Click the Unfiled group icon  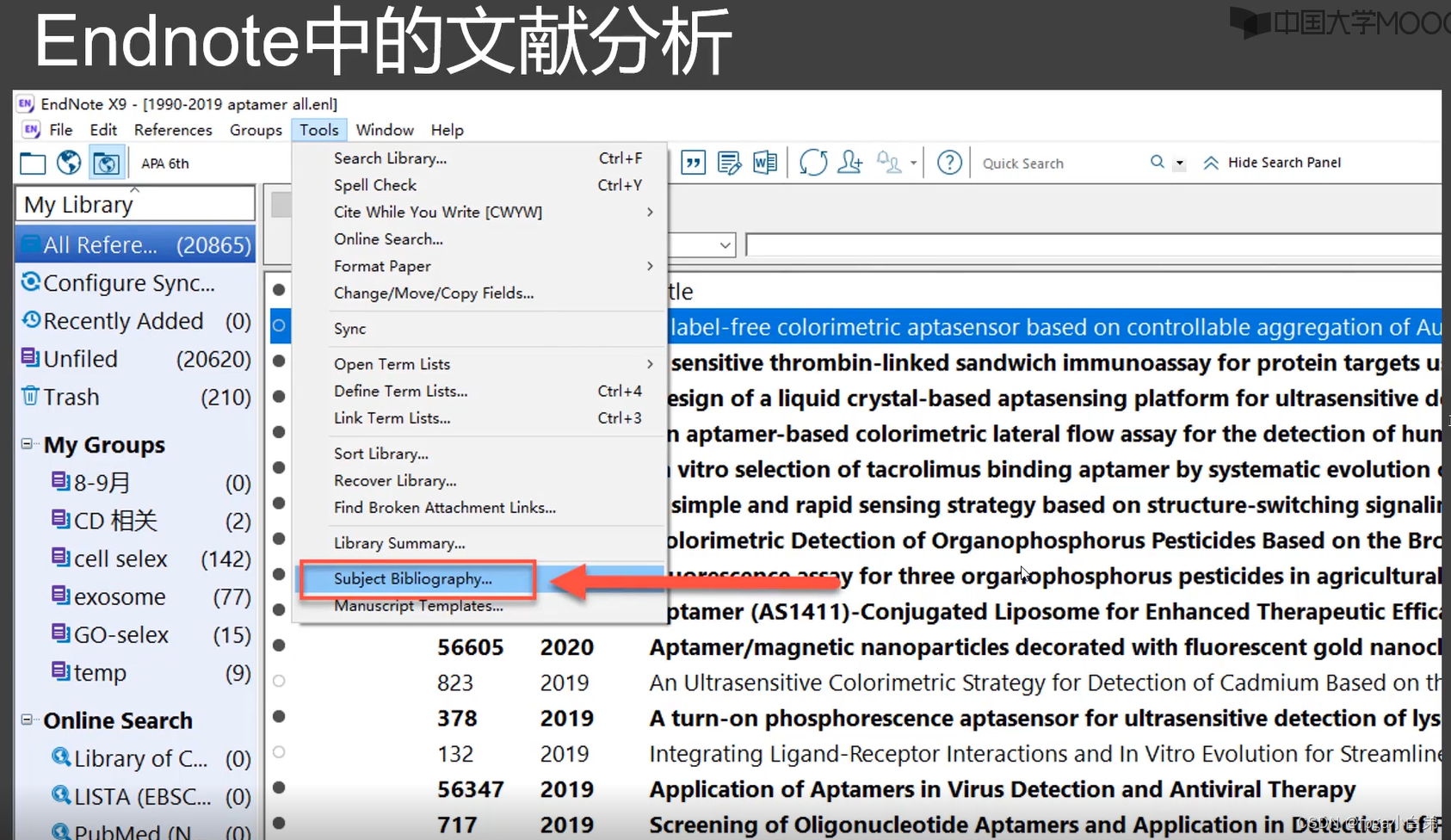tap(30, 357)
